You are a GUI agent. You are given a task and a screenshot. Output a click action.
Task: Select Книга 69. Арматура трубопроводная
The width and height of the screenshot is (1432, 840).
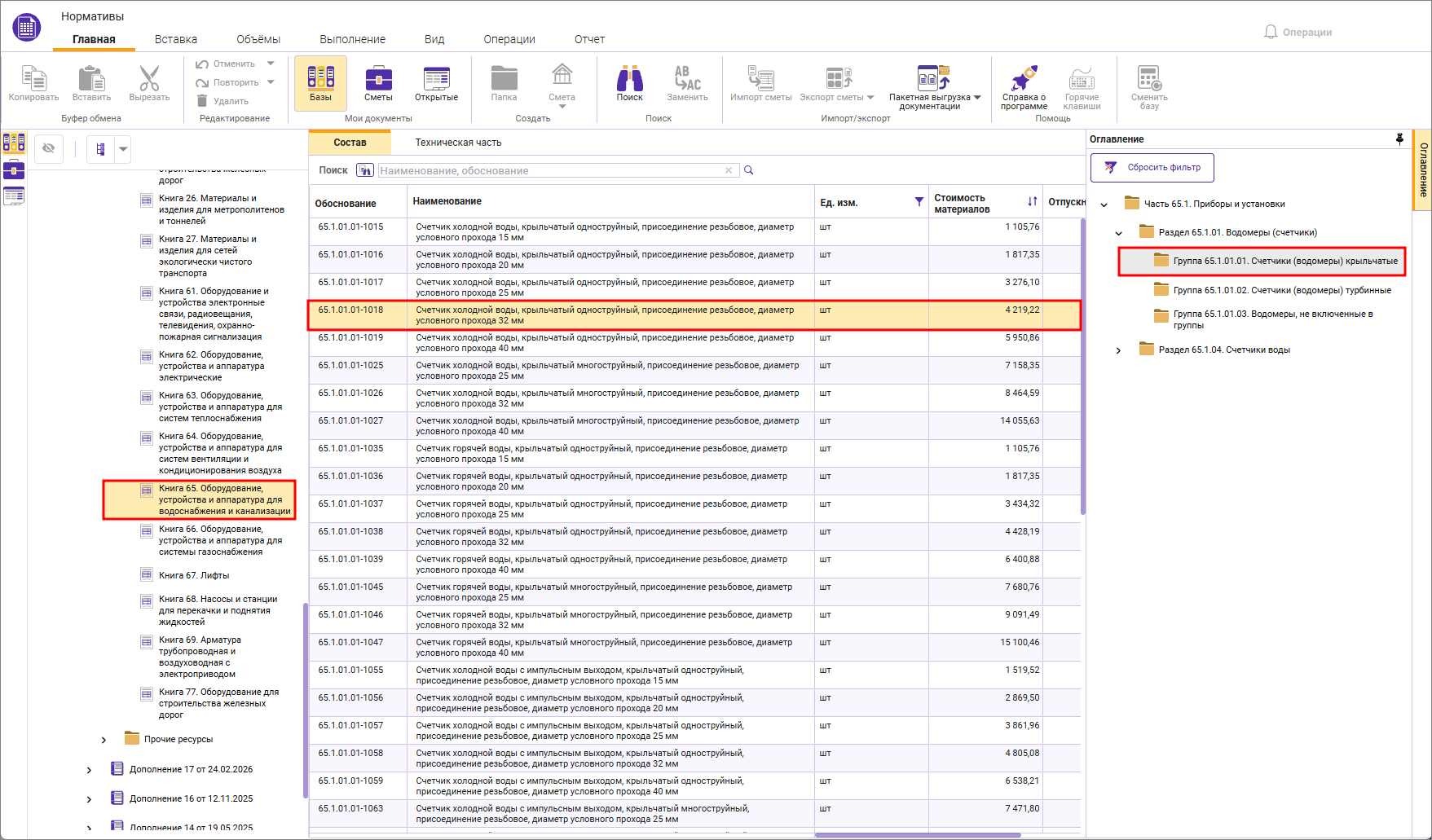pyautogui.click(x=200, y=657)
